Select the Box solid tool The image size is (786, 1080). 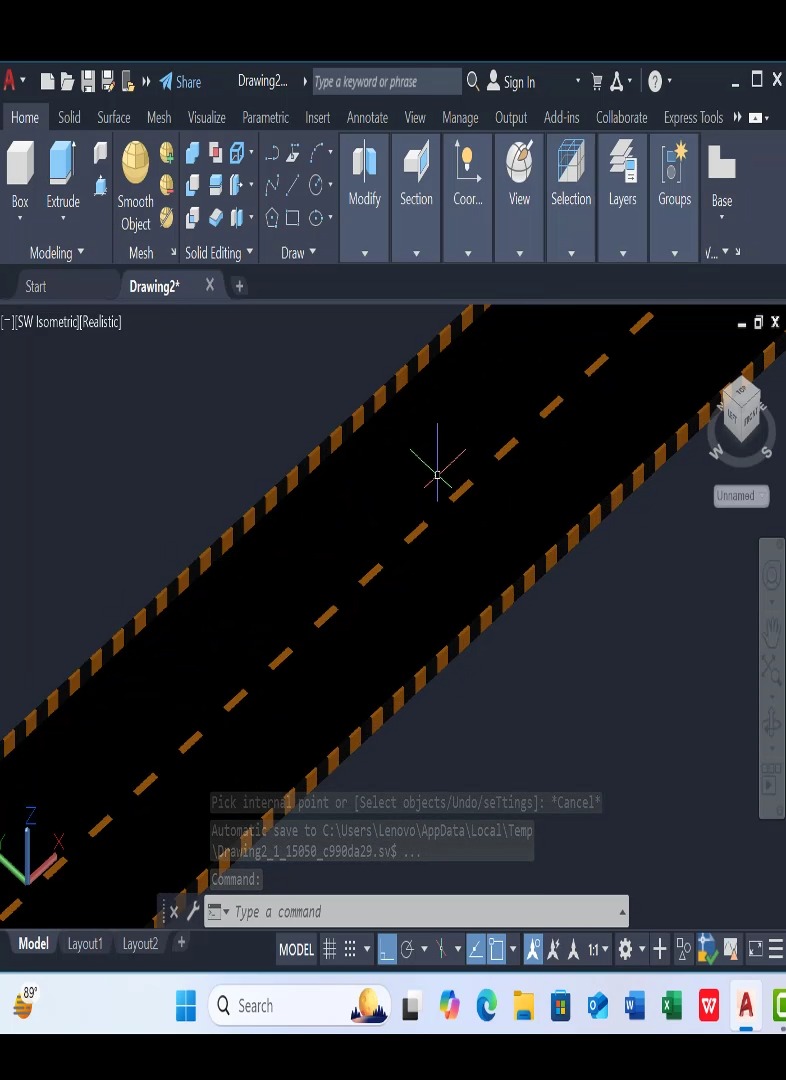(20, 164)
